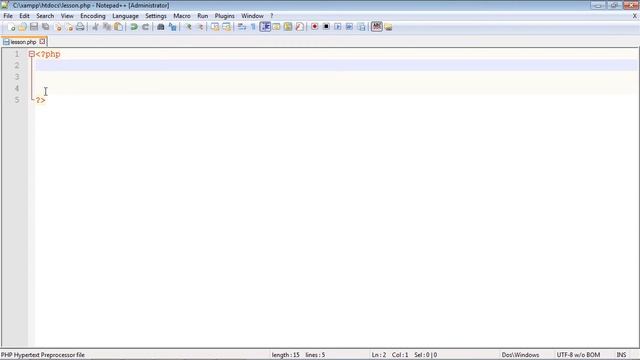Screen dimensions: 640x360
Task: Open the Language menu
Action: (125, 16)
